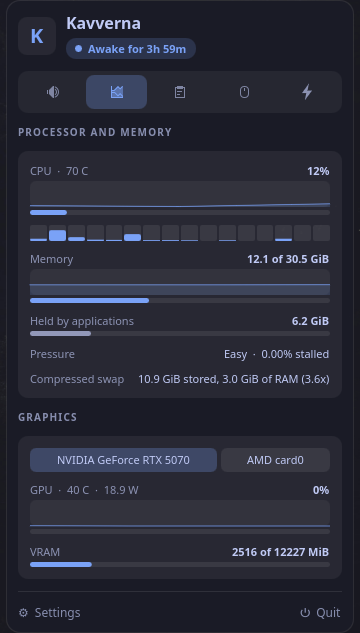Click the VRAM usage progress bar

tap(180, 564)
